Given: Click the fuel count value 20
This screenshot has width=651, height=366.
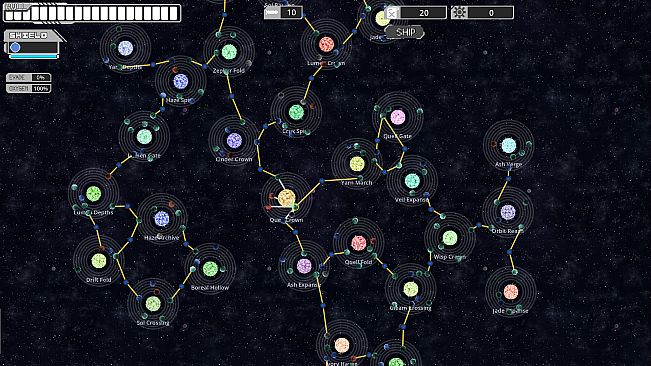Looking at the screenshot, I should (x=423, y=13).
